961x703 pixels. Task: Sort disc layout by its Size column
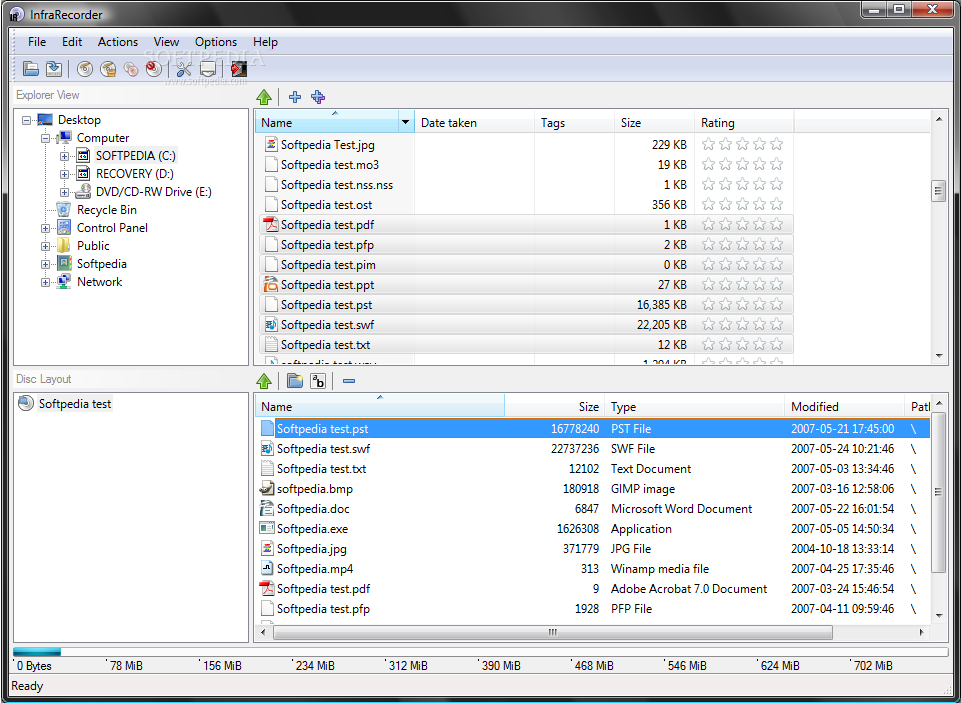pyautogui.click(x=555, y=406)
